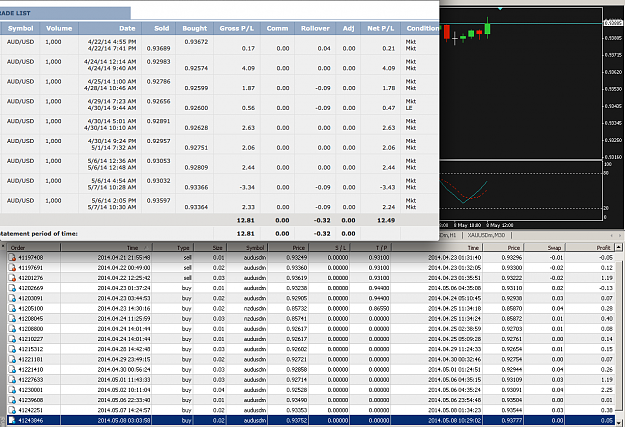Click the icon of order 41242251

(12, 410)
